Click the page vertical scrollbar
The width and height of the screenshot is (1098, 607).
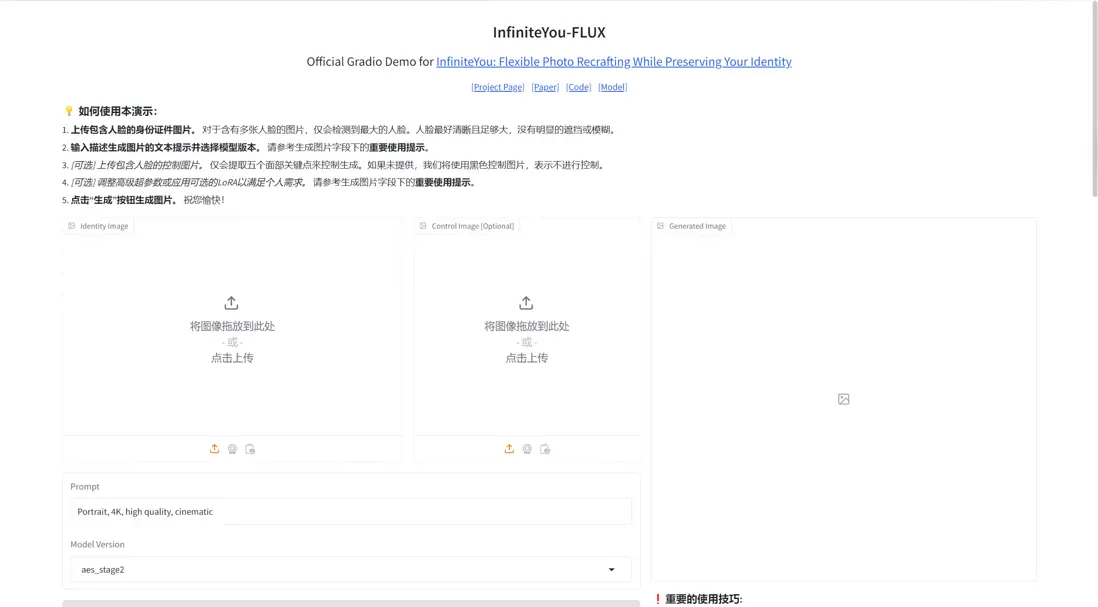(1094, 98)
